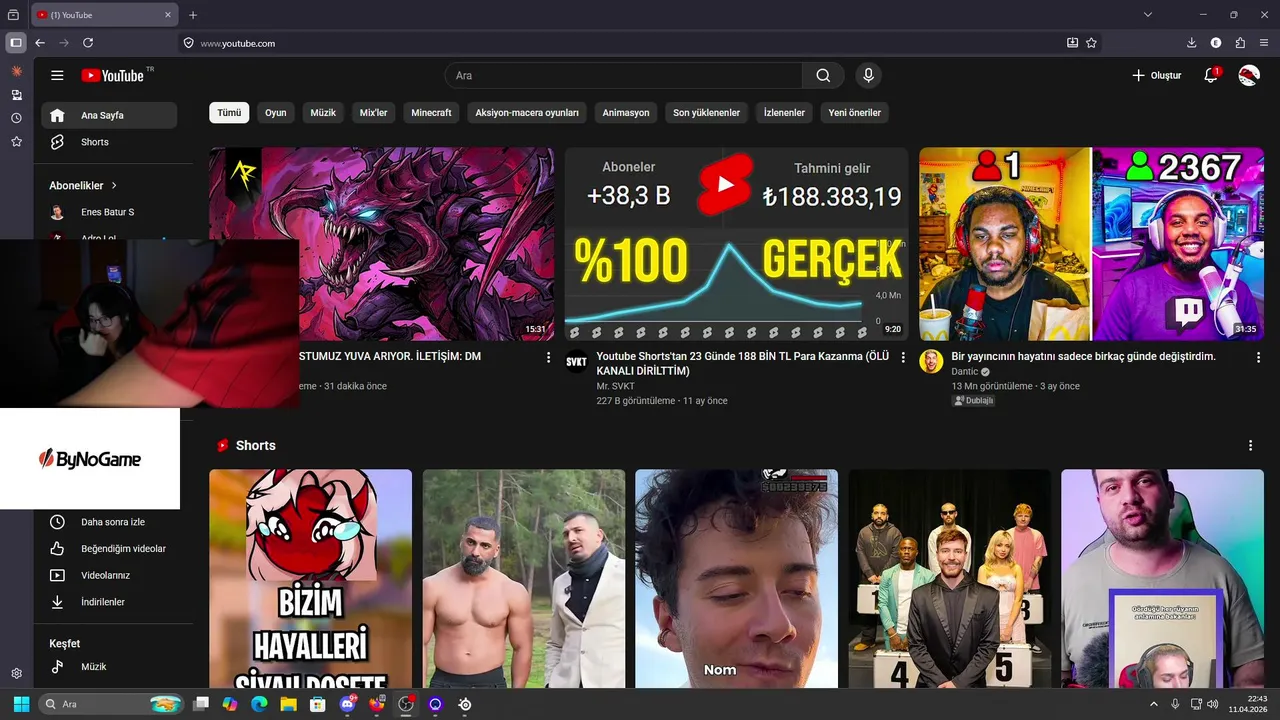Open the history sidebar icon
1280x720 pixels.
point(16,118)
